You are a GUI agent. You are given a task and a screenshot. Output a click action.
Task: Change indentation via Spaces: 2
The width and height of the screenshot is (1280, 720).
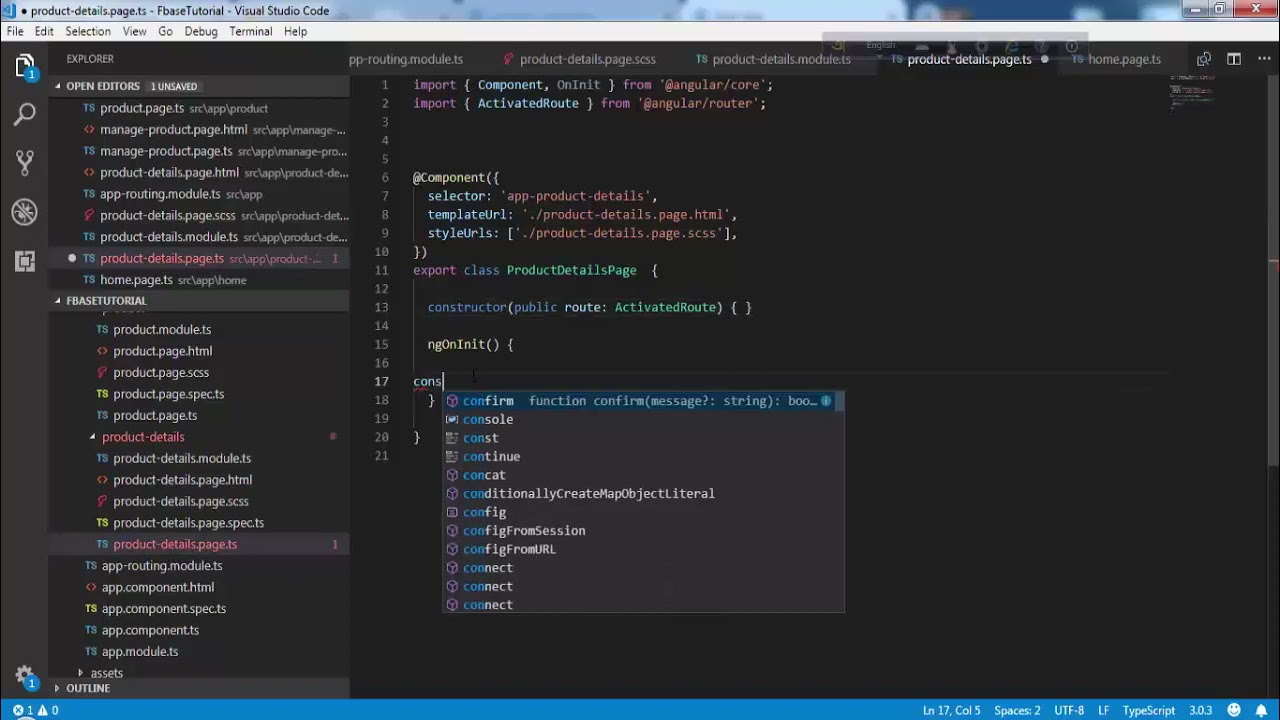(x=1017, y=710)
